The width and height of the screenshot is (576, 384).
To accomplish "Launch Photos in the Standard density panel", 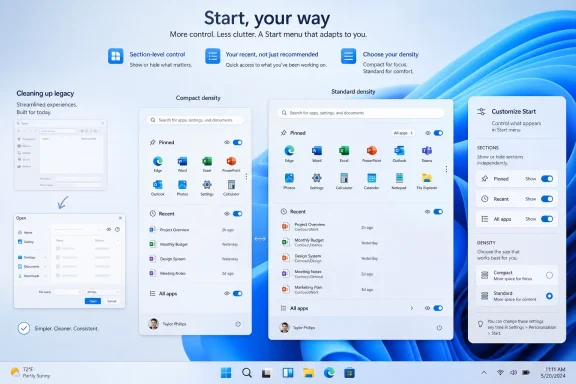I will 289,178.
